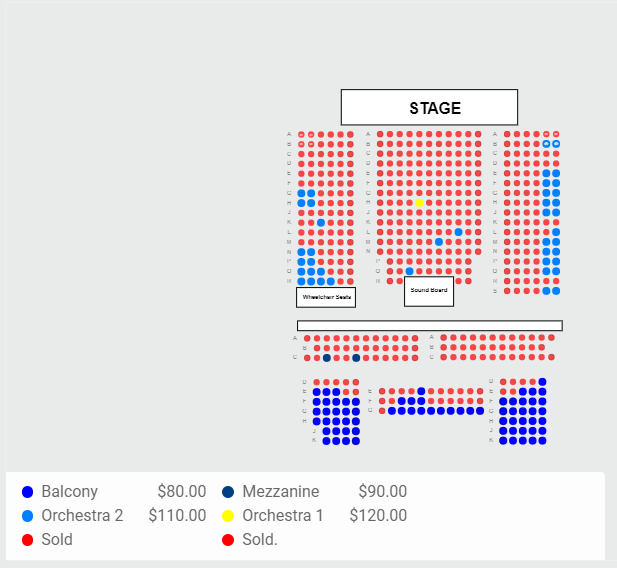Click the Balcony $80.00 price label
Image resolution: width=617 pixels, height=568 pixels.
pyautogui.click(x=182, y=492)
